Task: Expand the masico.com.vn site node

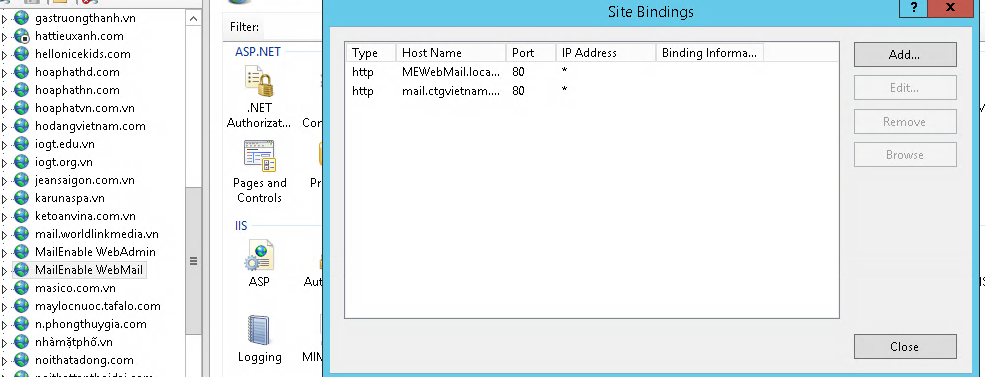Action: [x=4, y=288]
